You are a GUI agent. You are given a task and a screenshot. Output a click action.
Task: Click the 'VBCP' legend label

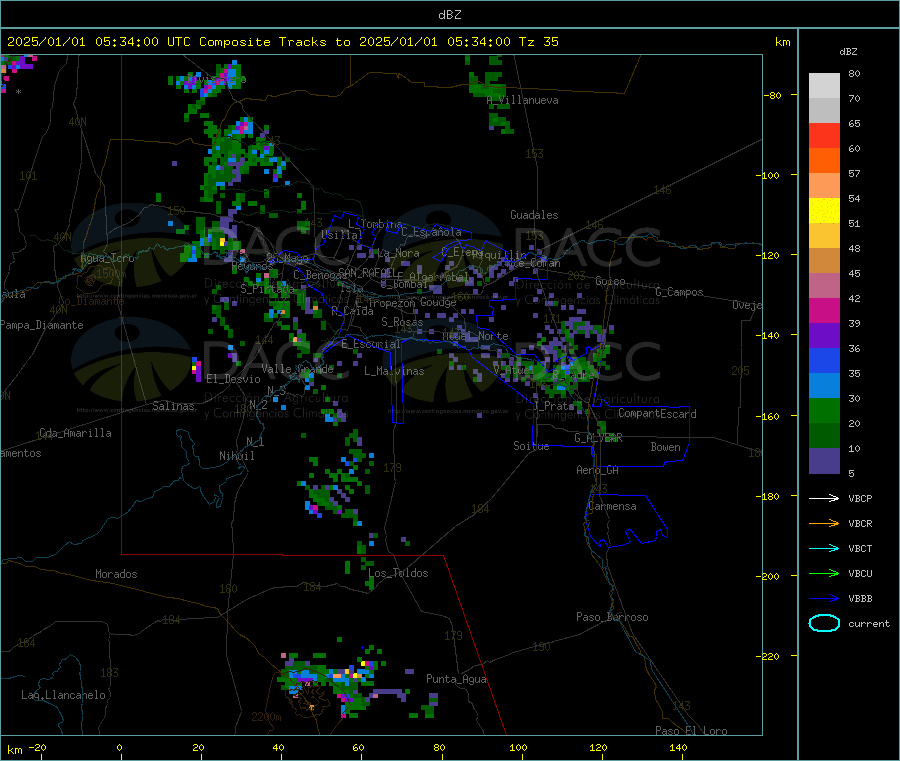point(860,498)
